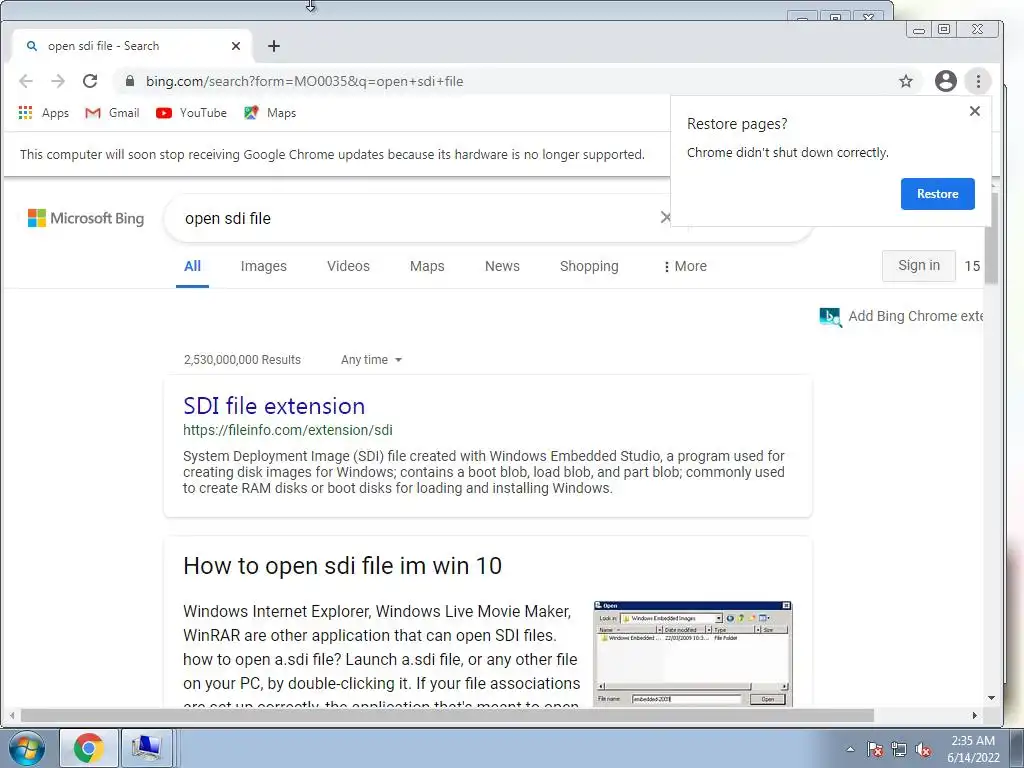The image size is (1024, 768).
Task: Open the Add Bing Chrome extension link
Action: tap(916, 316)
